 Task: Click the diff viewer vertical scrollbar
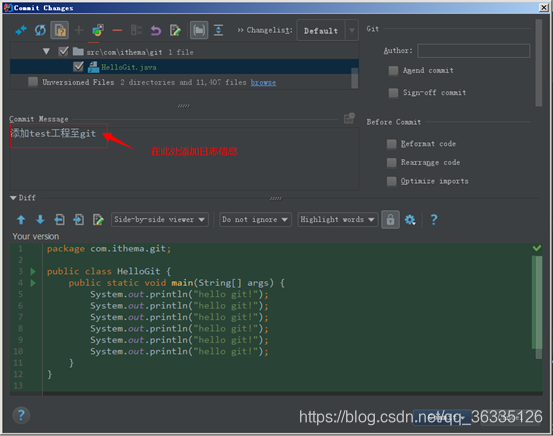point(538,307)
